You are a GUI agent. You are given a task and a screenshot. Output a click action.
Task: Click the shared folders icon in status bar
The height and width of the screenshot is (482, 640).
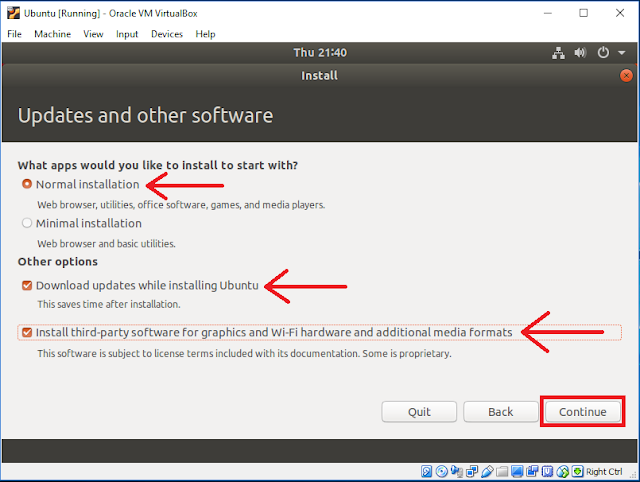[x=502, y=471]
